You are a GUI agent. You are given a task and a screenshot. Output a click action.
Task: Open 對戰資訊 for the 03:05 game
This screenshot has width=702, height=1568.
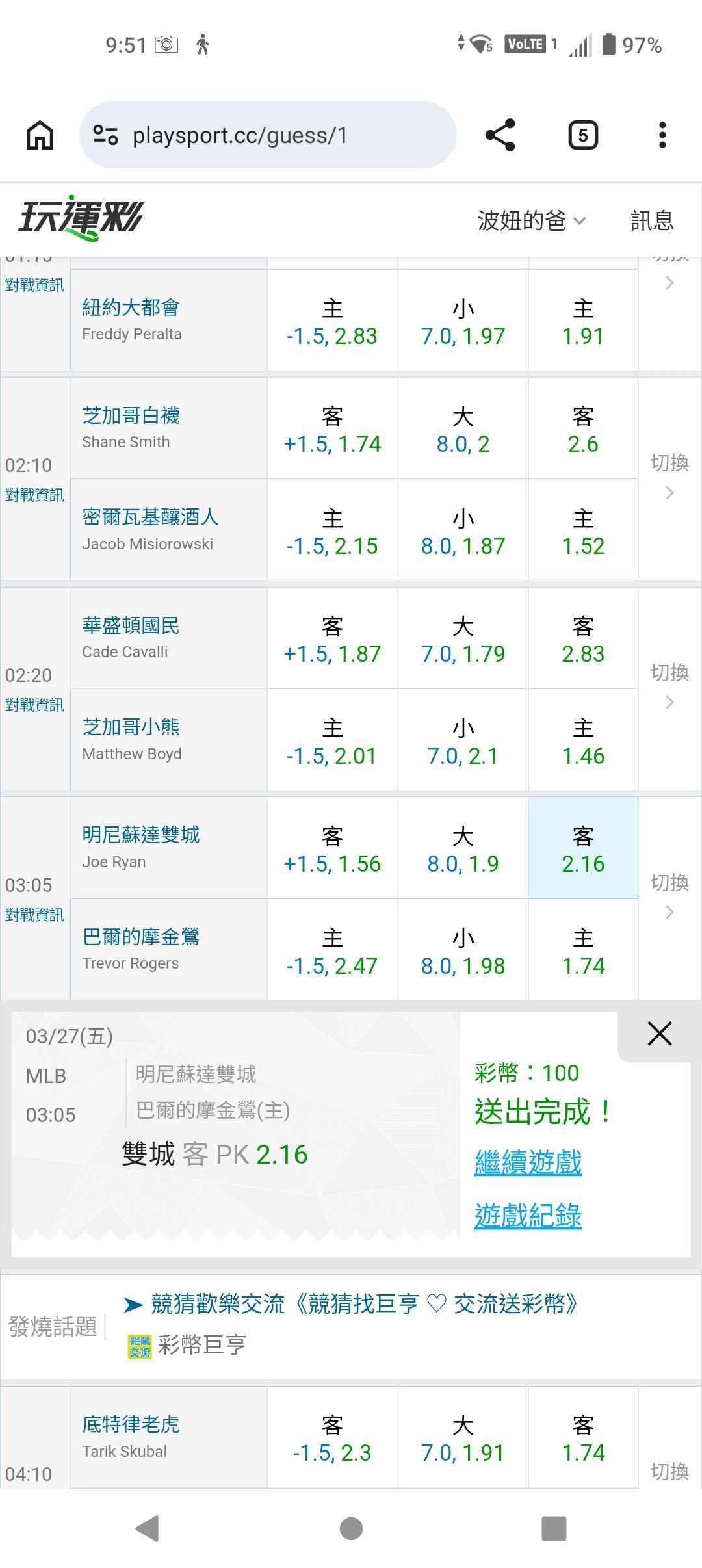point(34,915)
